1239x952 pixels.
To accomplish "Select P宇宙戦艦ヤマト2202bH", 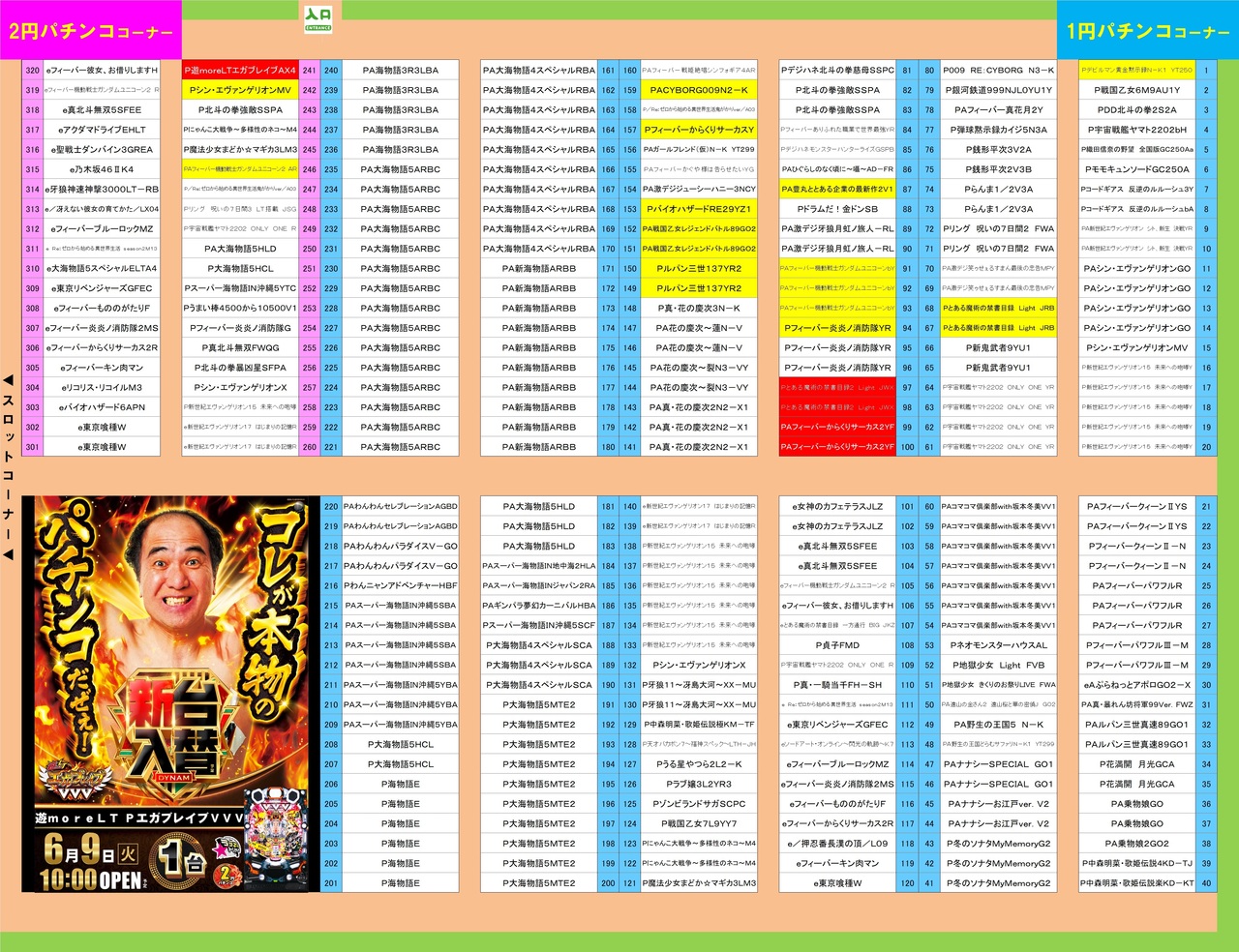I will (1137, 130).
